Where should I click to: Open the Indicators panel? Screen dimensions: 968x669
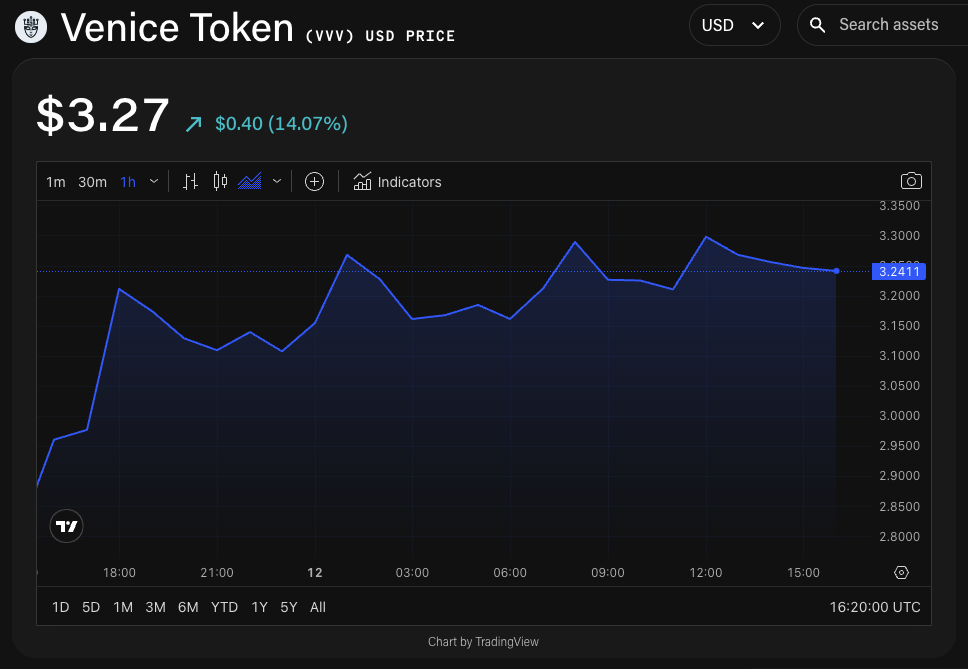pos(398,182)
